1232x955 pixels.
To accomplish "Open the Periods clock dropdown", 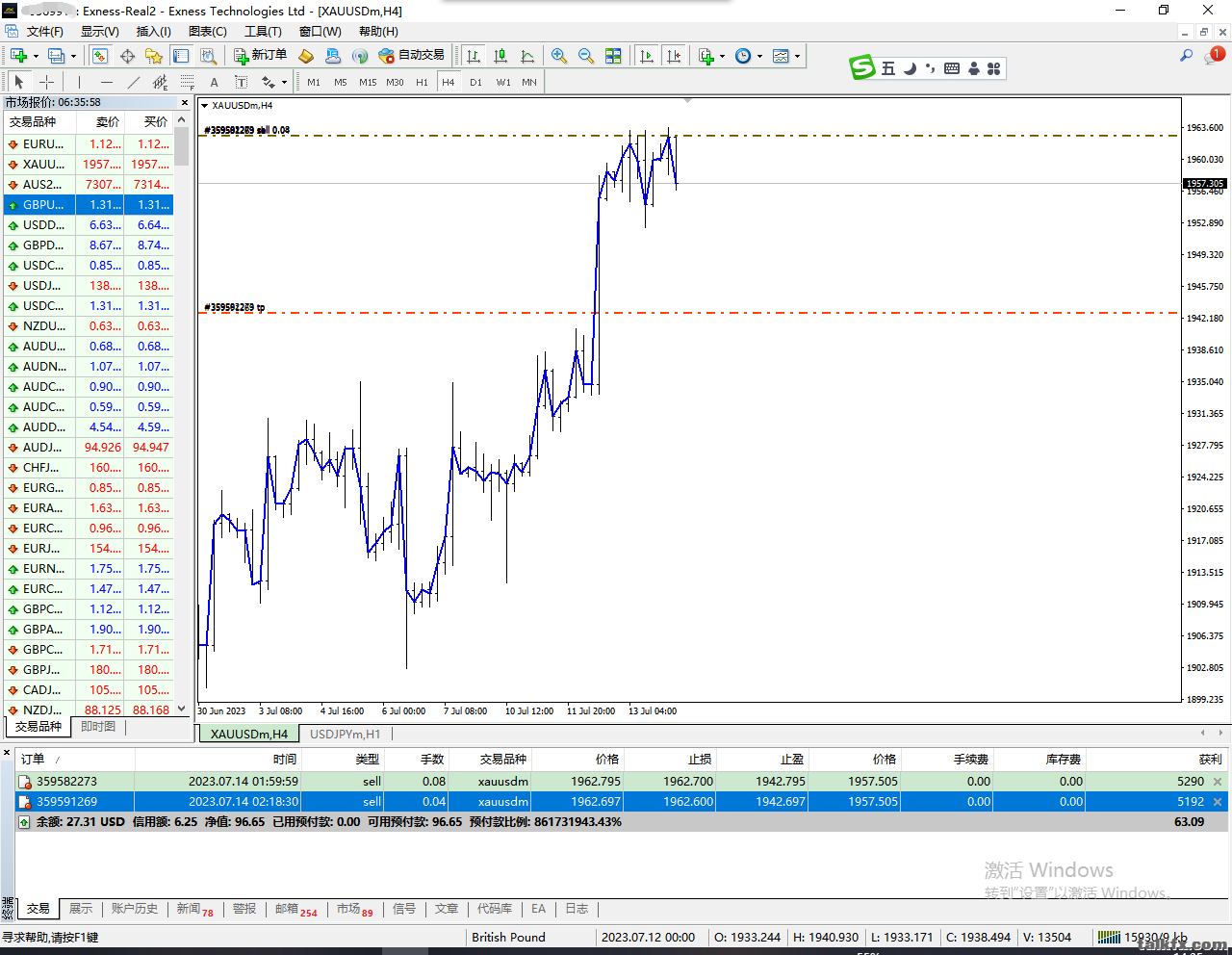I will (x=748, y=56).
